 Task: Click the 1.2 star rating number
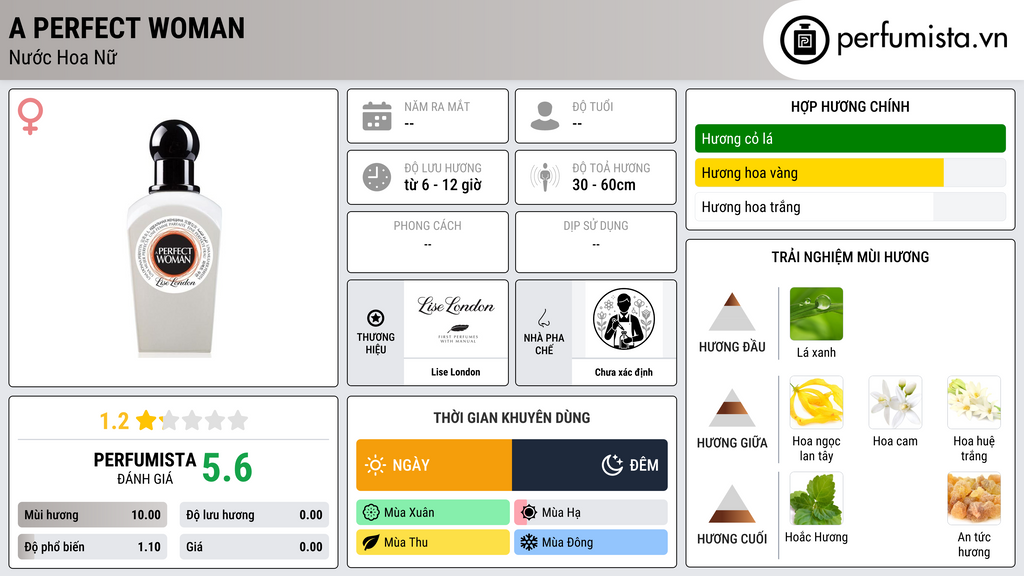[x=114, y=421]
